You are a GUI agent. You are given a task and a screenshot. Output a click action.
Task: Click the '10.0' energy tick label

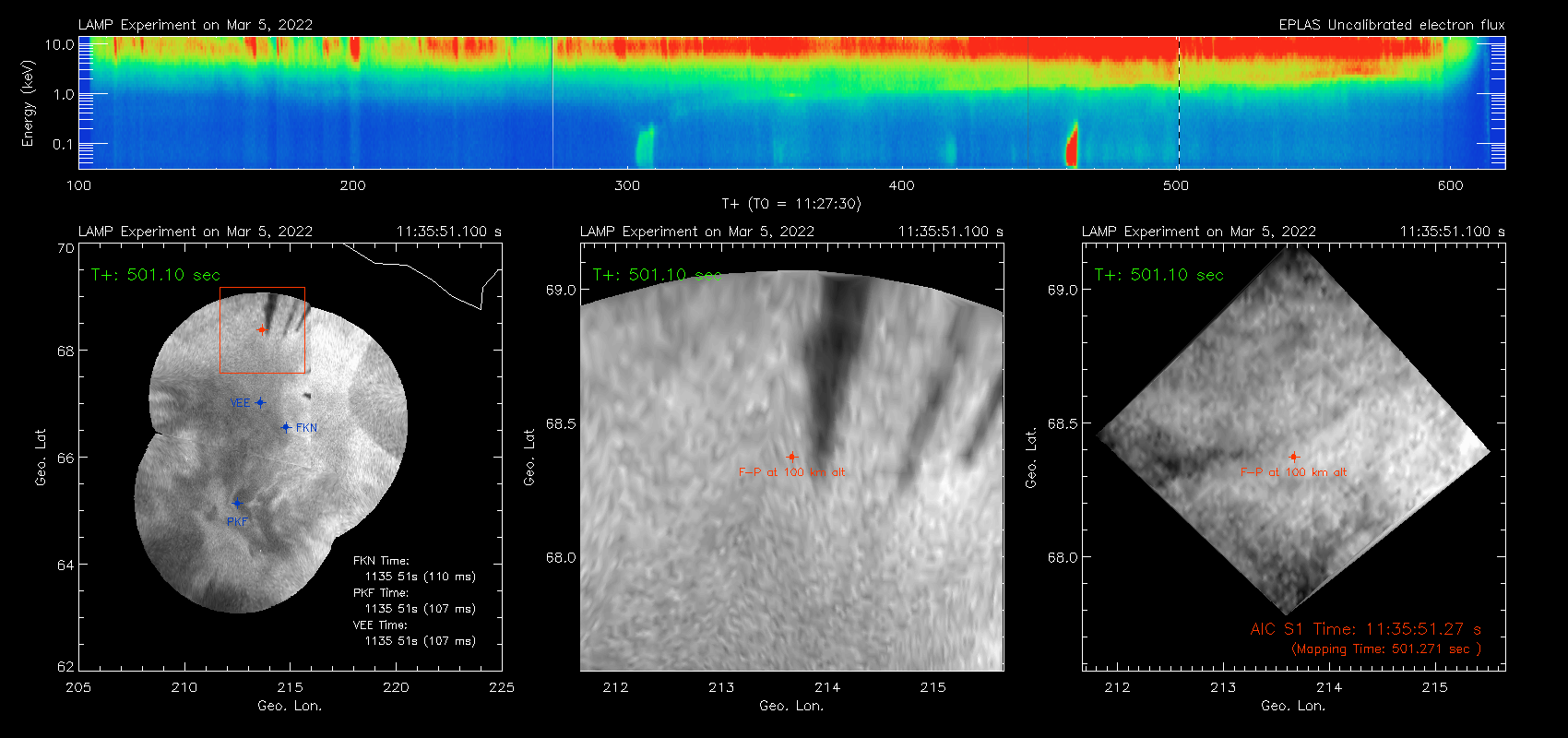pyautogui.click(x=60, y=44)
